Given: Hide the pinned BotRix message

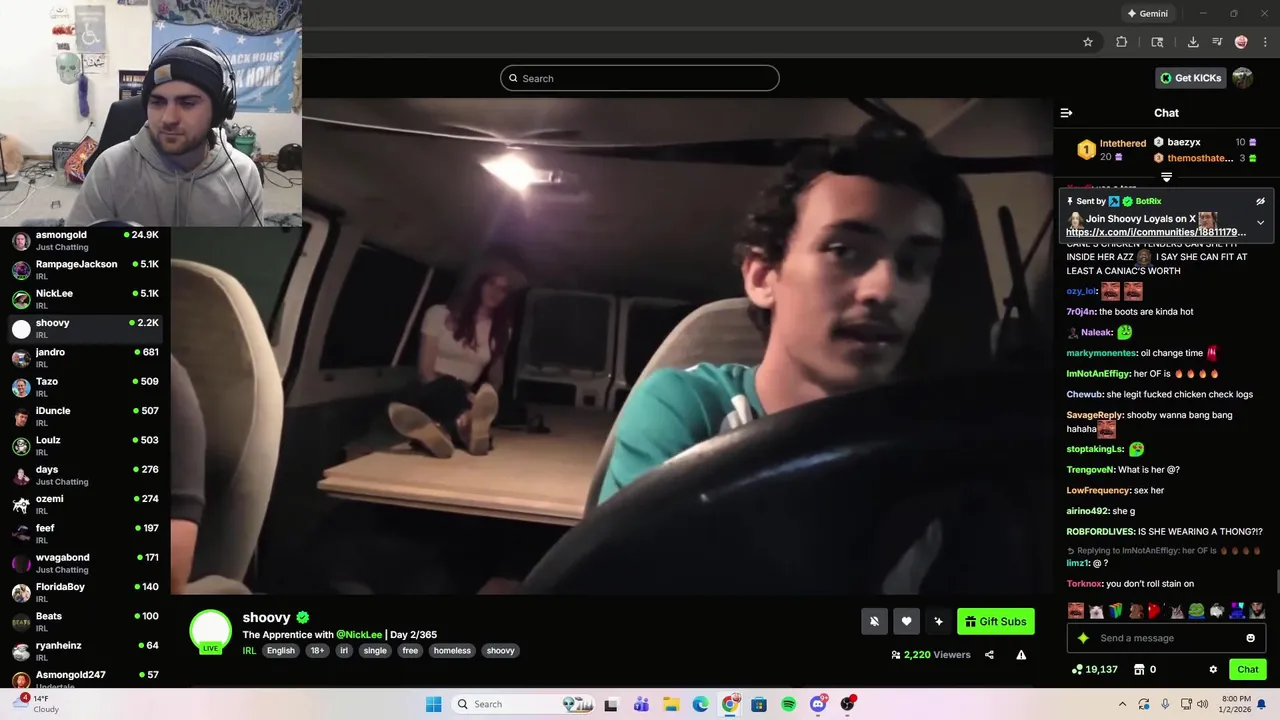Looking at the screenshot, I should point(1260,201).
